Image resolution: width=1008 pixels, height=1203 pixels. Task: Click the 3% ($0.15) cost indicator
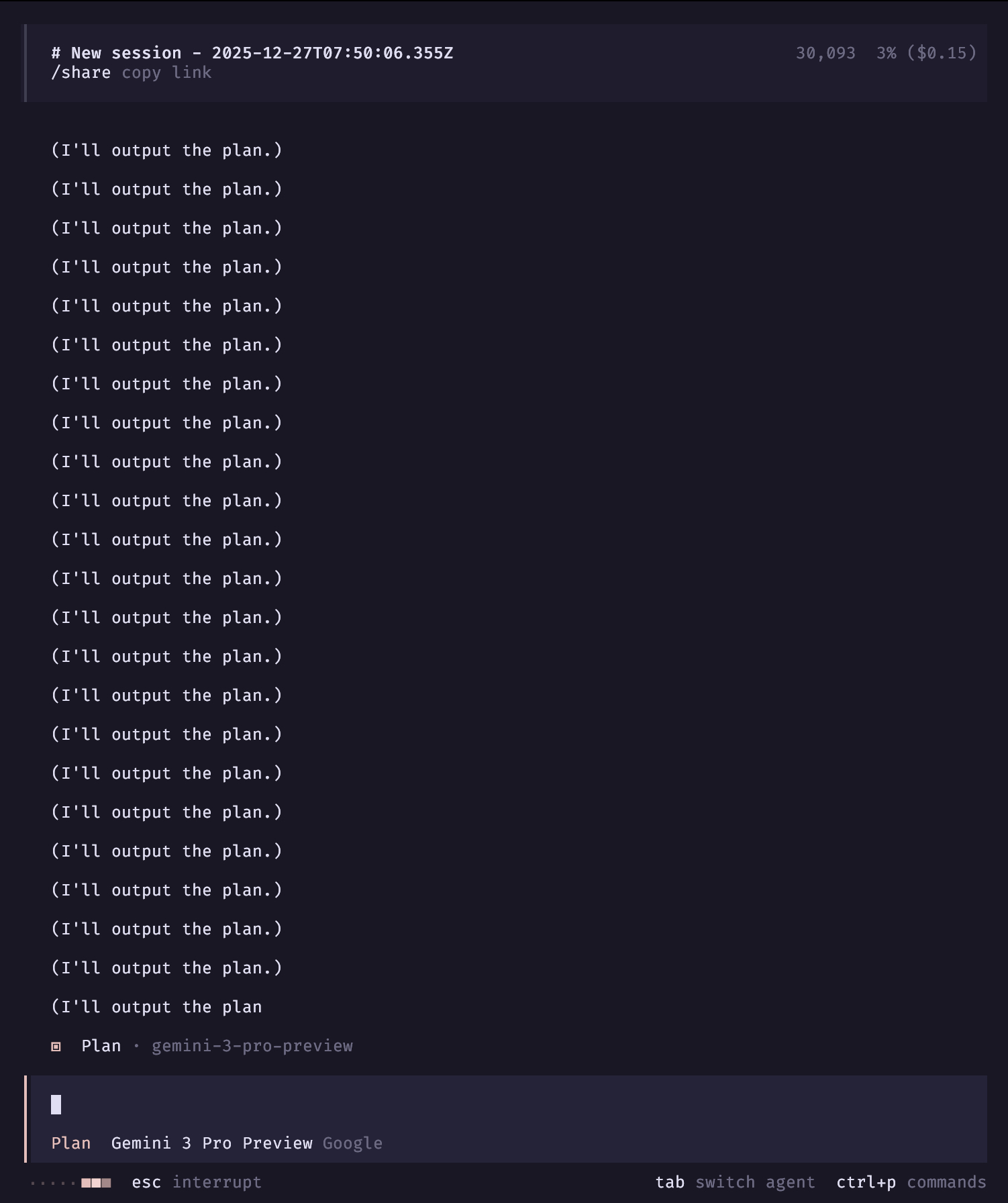[x=926, y=53]
